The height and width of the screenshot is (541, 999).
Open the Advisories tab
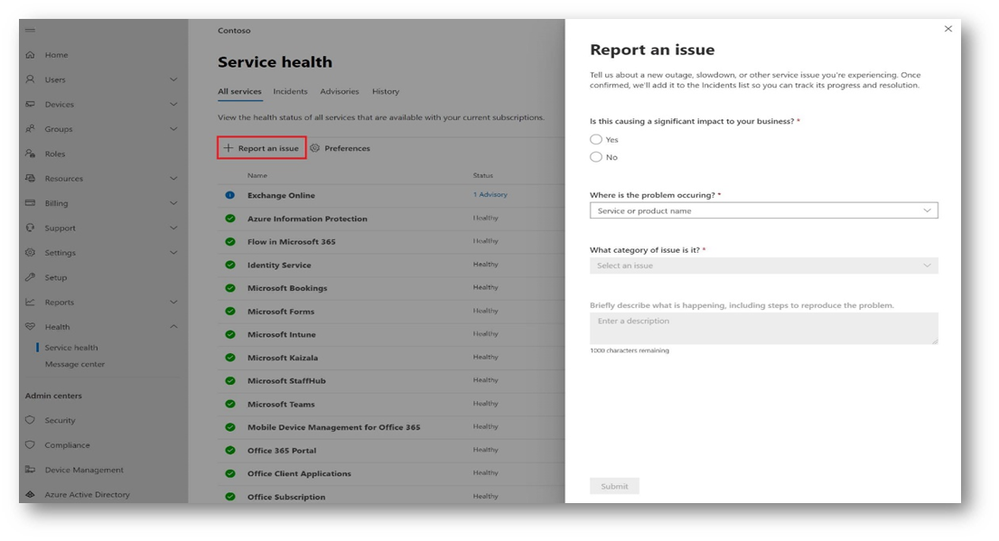340,91
